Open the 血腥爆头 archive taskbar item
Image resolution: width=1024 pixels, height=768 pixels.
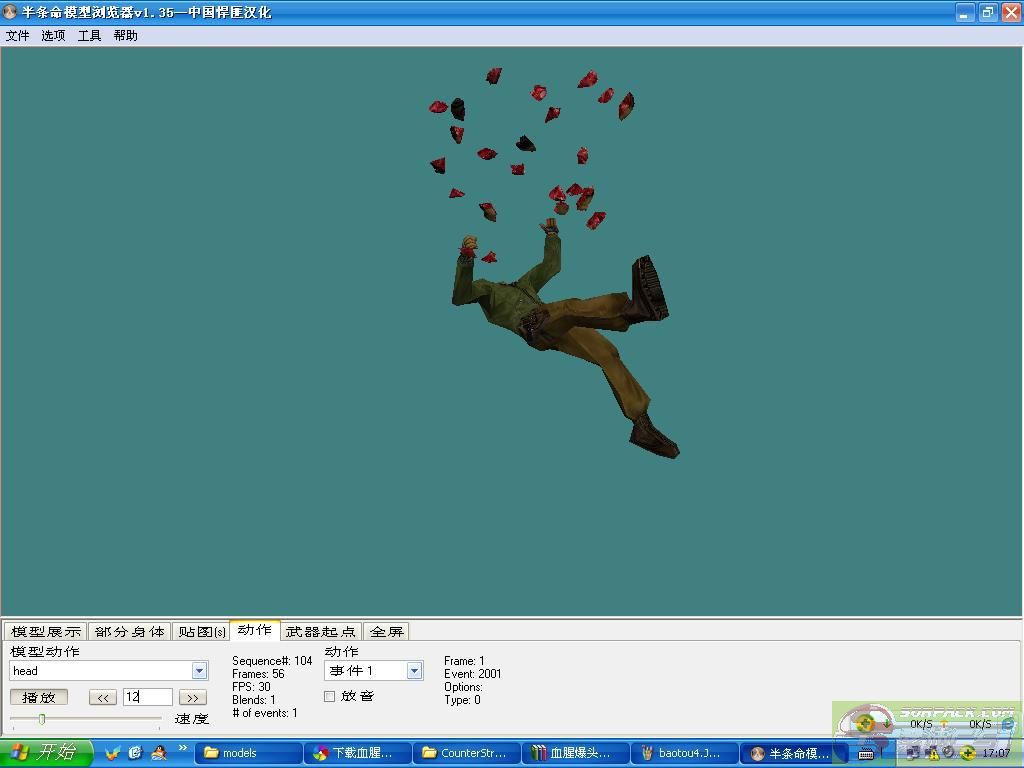(575, 753)
